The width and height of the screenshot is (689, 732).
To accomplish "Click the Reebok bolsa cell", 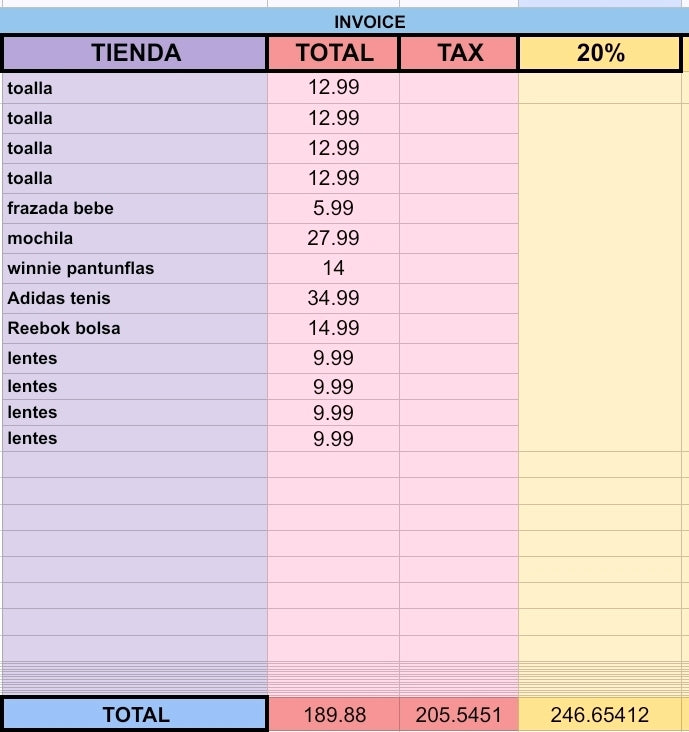I will tap(135, 328).
